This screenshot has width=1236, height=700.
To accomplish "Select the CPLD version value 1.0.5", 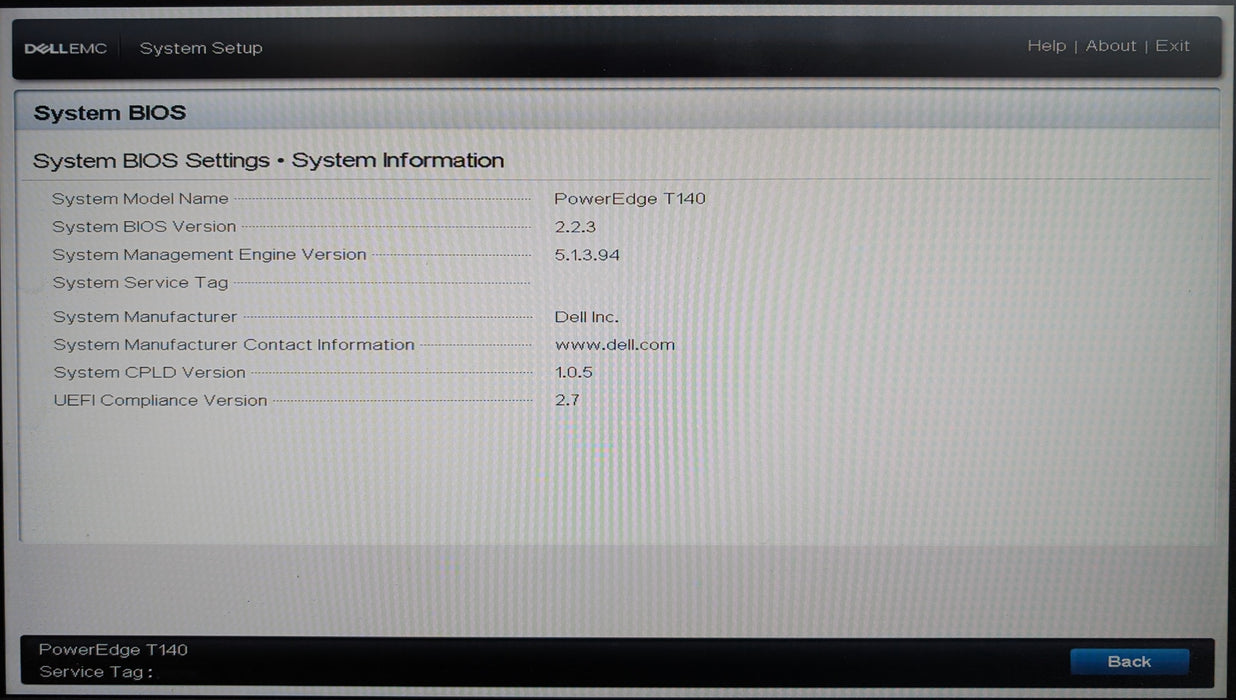I will tap(574, 373).
